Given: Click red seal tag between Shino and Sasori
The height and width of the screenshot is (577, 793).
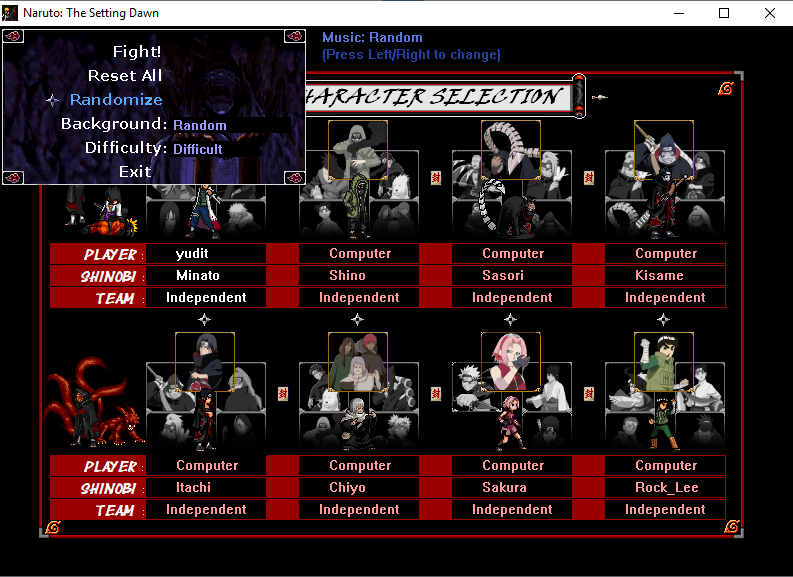Looking at the screenshot, I should [x=436, y=177].
